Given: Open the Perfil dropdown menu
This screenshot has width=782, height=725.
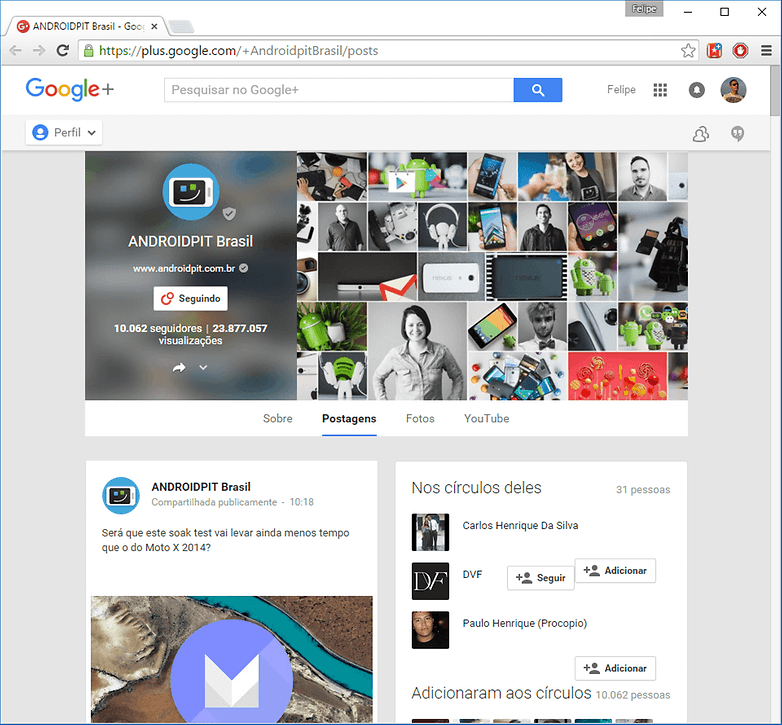Looking at the screenshot, I should [64, 133].
